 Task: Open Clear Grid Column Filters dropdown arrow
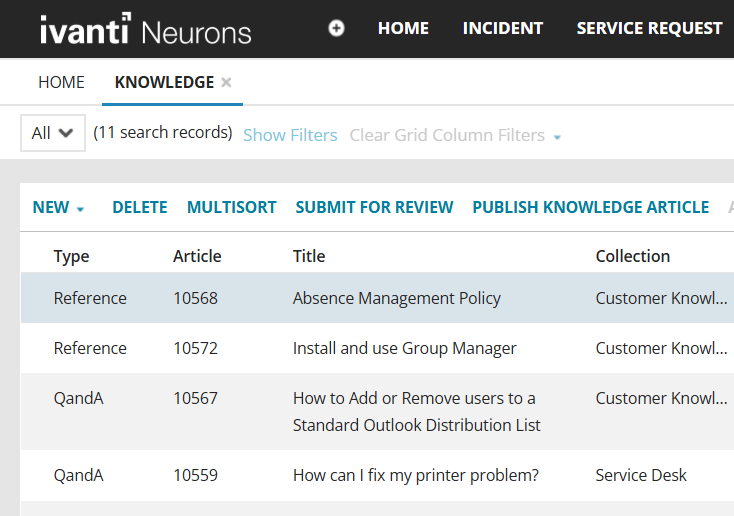[x=557, y=137]
